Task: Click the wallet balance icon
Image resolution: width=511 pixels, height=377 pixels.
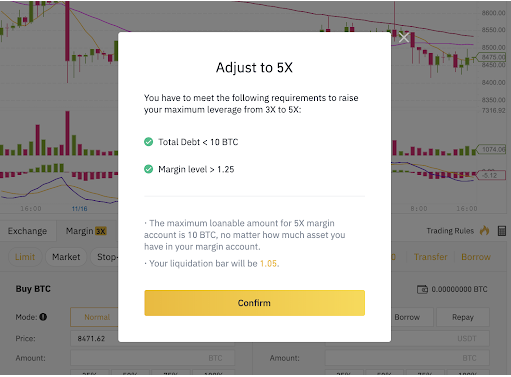Action: coord(422,289)
